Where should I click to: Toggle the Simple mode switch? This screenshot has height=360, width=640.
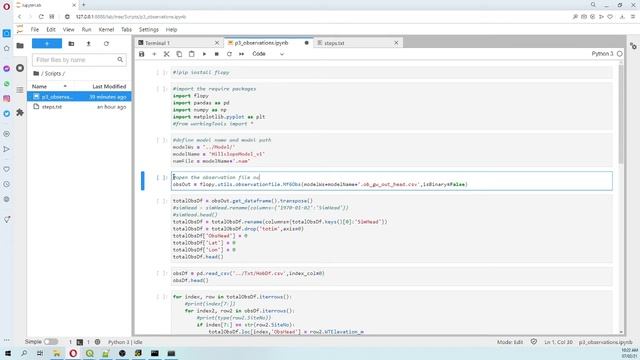[x=51, y=342]
